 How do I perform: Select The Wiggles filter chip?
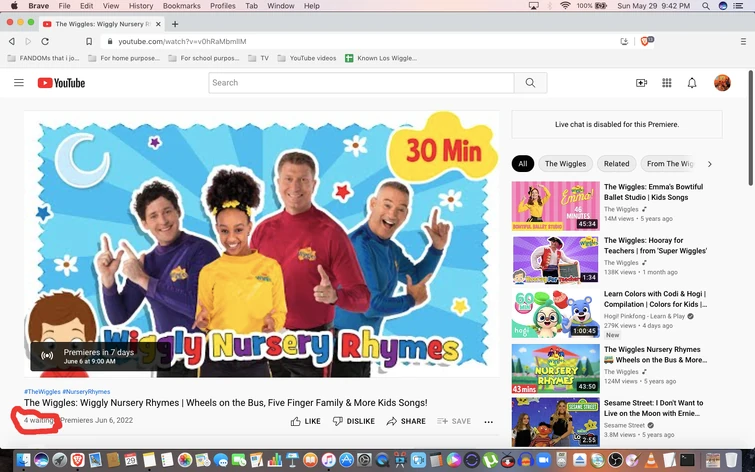pos(565,164)
